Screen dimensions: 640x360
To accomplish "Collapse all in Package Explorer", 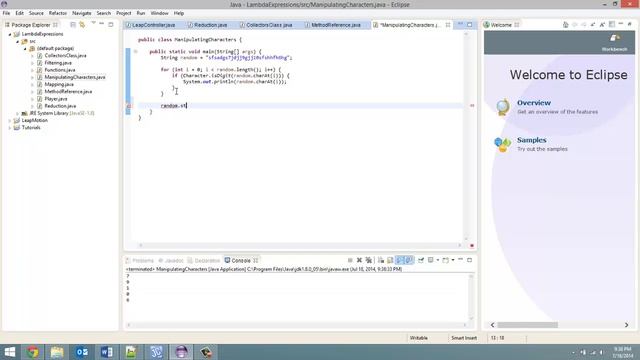I will [x=73, y=25].
